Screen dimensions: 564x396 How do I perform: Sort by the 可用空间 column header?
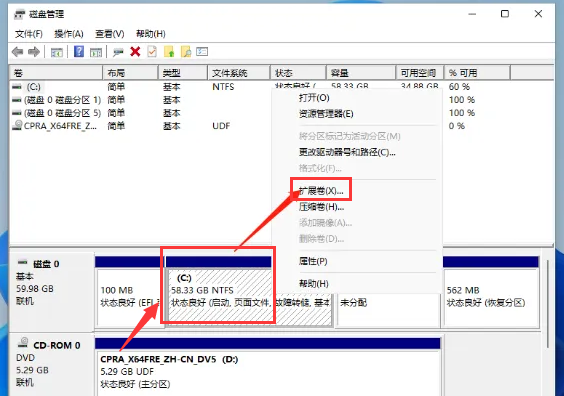tap(420, 73)
